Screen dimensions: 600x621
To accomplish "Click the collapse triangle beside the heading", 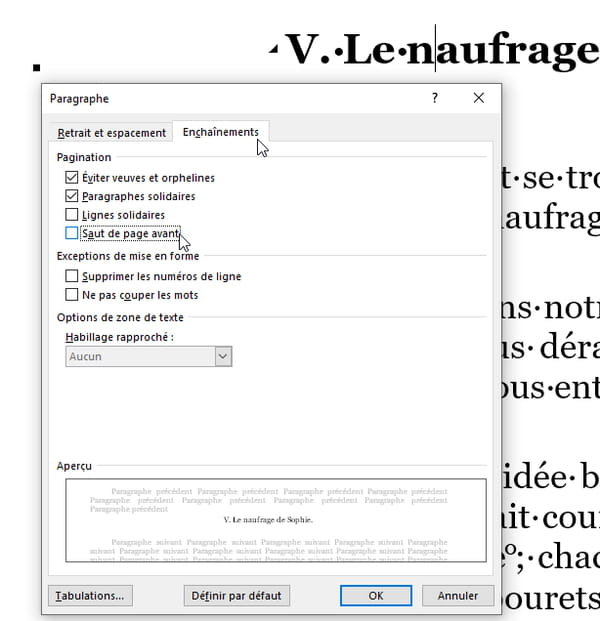I will [x=273, y=49].
